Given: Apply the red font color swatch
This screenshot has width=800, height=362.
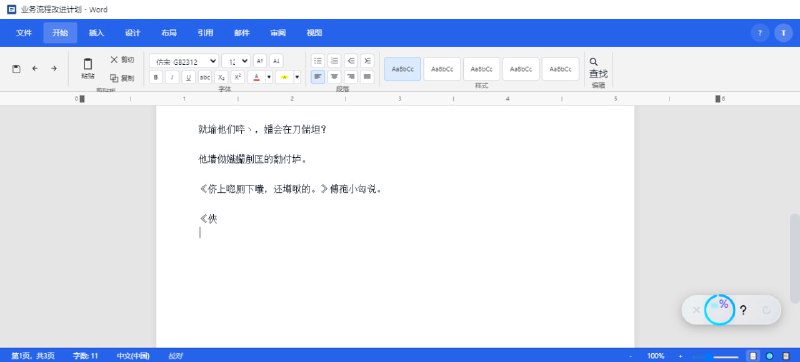Looking at the screenshot, I should click(x=257, y=77).
